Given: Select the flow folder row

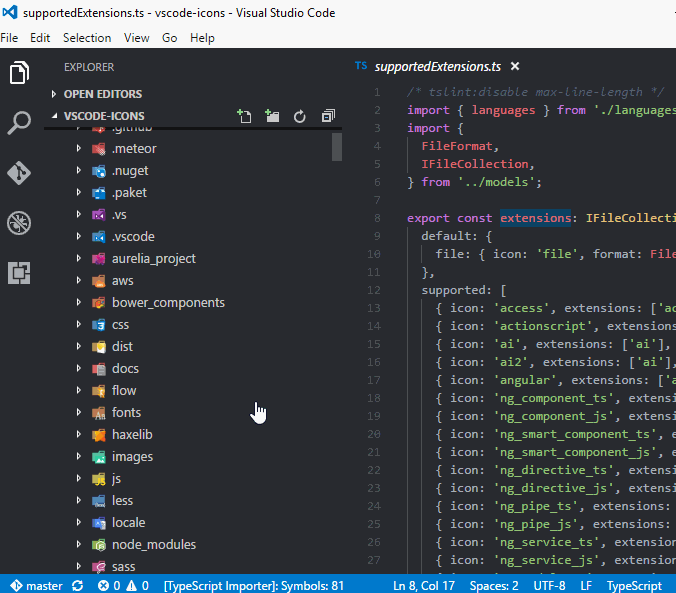Looking at the screenshot, I should click(193, 390).
